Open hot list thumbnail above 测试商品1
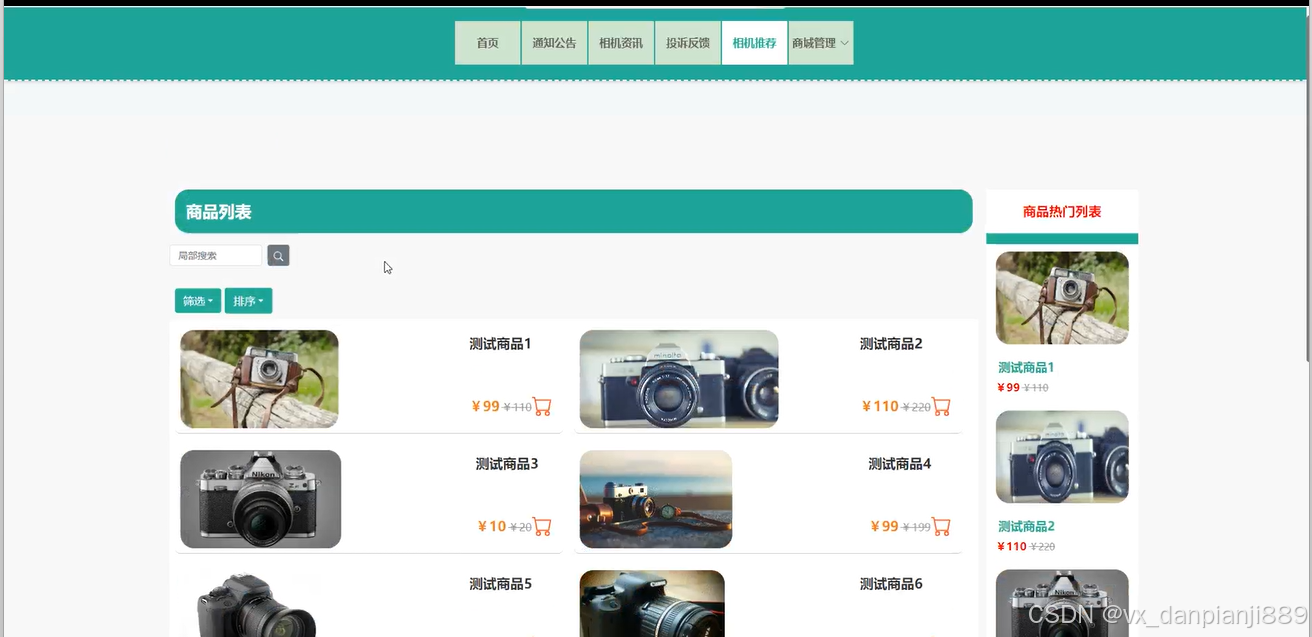 1062,298
